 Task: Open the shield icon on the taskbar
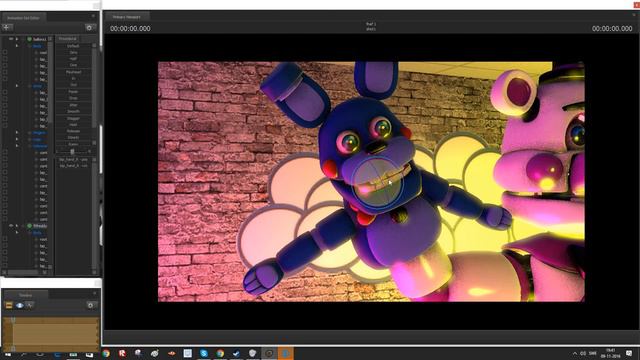(253, 353)
